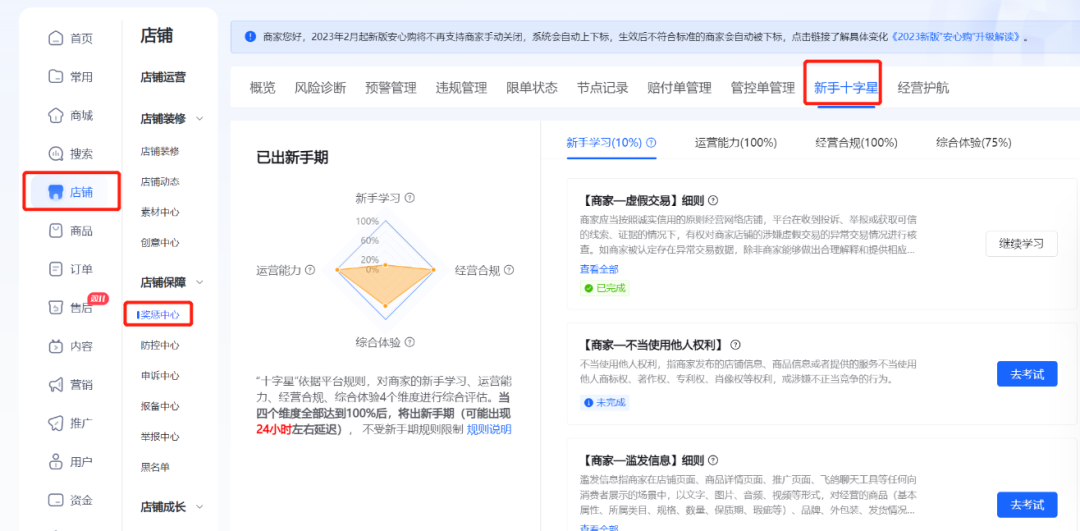Collapse the 店铺保障 section chevron
1080x531 pixels.
200,282
